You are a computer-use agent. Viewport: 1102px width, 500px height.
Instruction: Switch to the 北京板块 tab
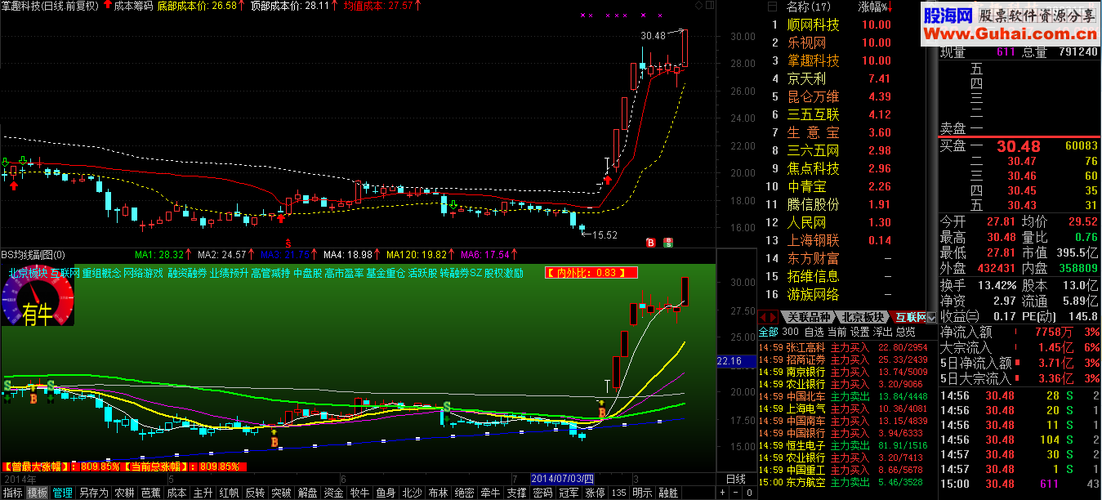click(x=863, y=317)
